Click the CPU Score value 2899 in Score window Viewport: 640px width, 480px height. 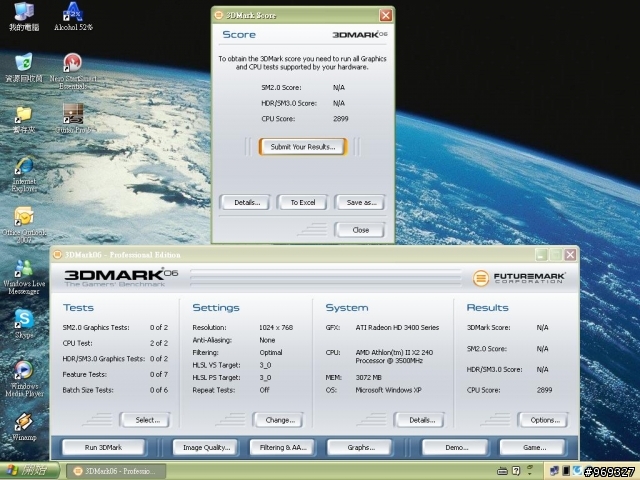click(340, 119)
